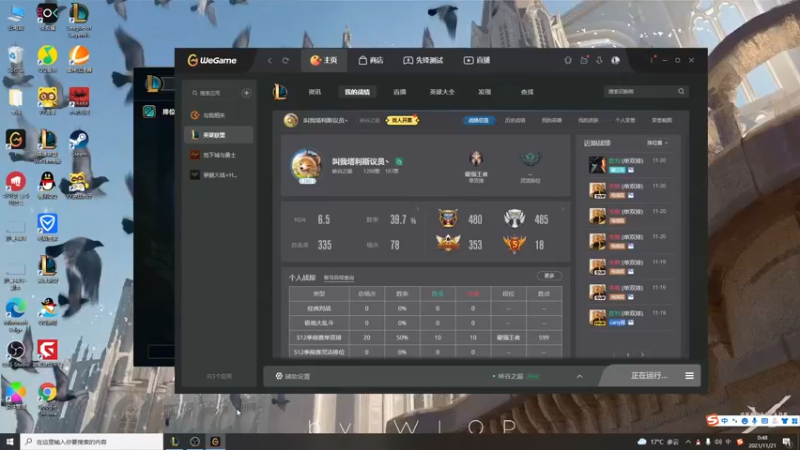
Task: Open the 英雄大全 champions tab
Action: click(x=442, y=92)
